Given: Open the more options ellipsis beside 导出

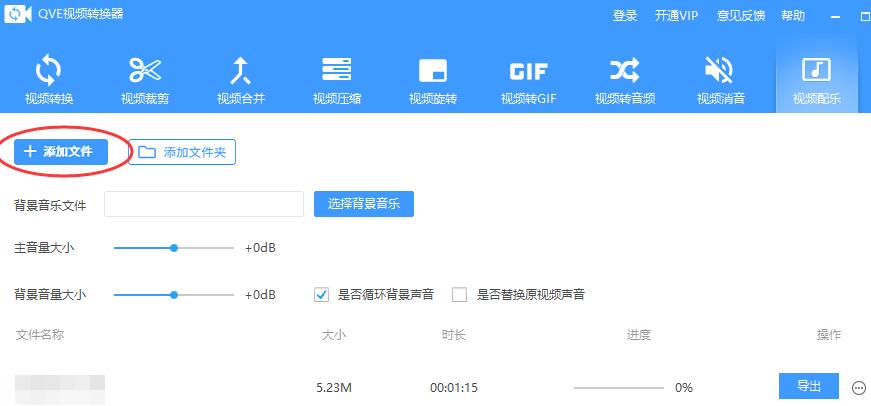Looking at the screenshot, I should click(x=858, y=387).
